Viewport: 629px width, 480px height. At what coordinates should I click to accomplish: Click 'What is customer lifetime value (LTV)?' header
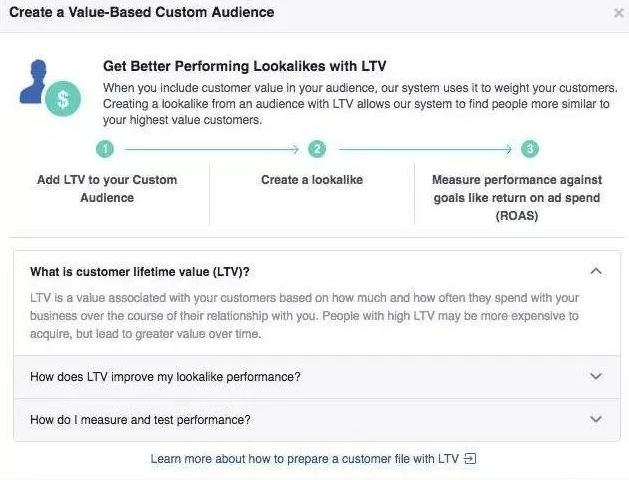tap(140, 272)
